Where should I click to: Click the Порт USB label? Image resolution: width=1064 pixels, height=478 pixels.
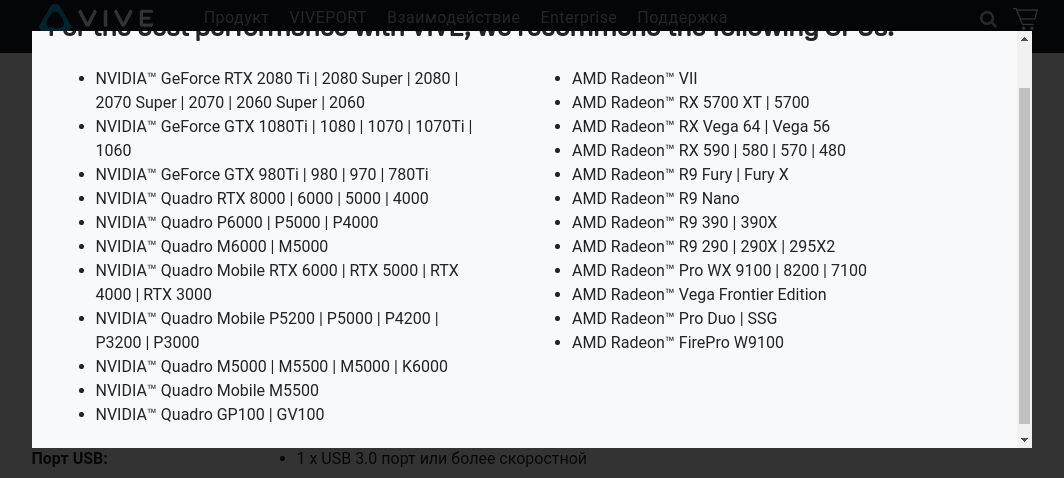[69, 458]
